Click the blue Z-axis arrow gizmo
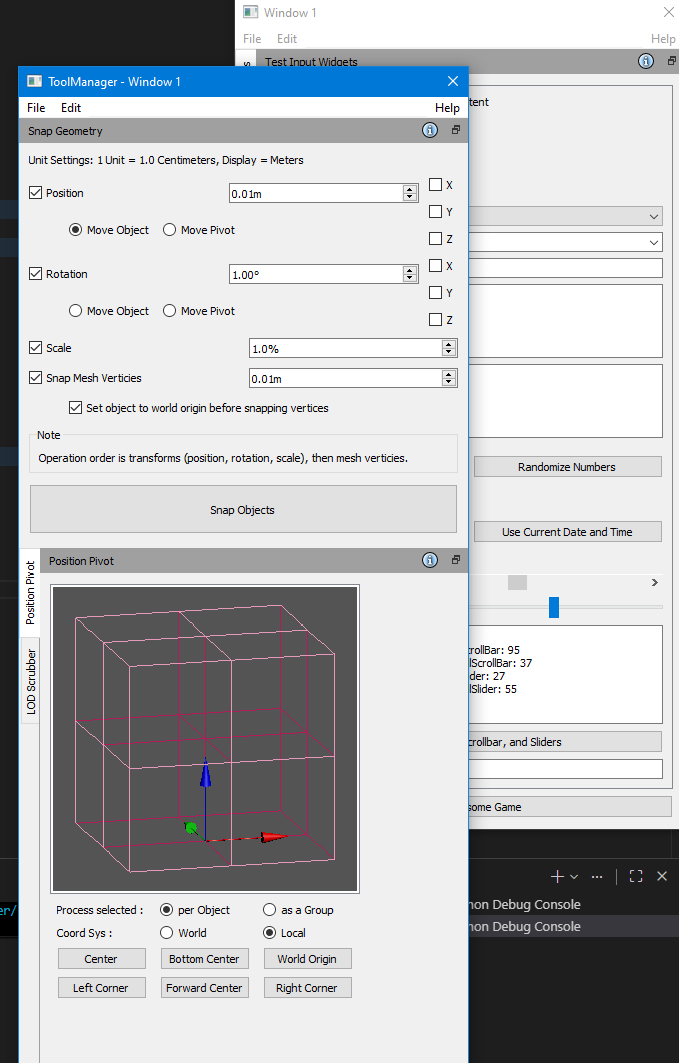The image size is (679, 1063). 205,775
